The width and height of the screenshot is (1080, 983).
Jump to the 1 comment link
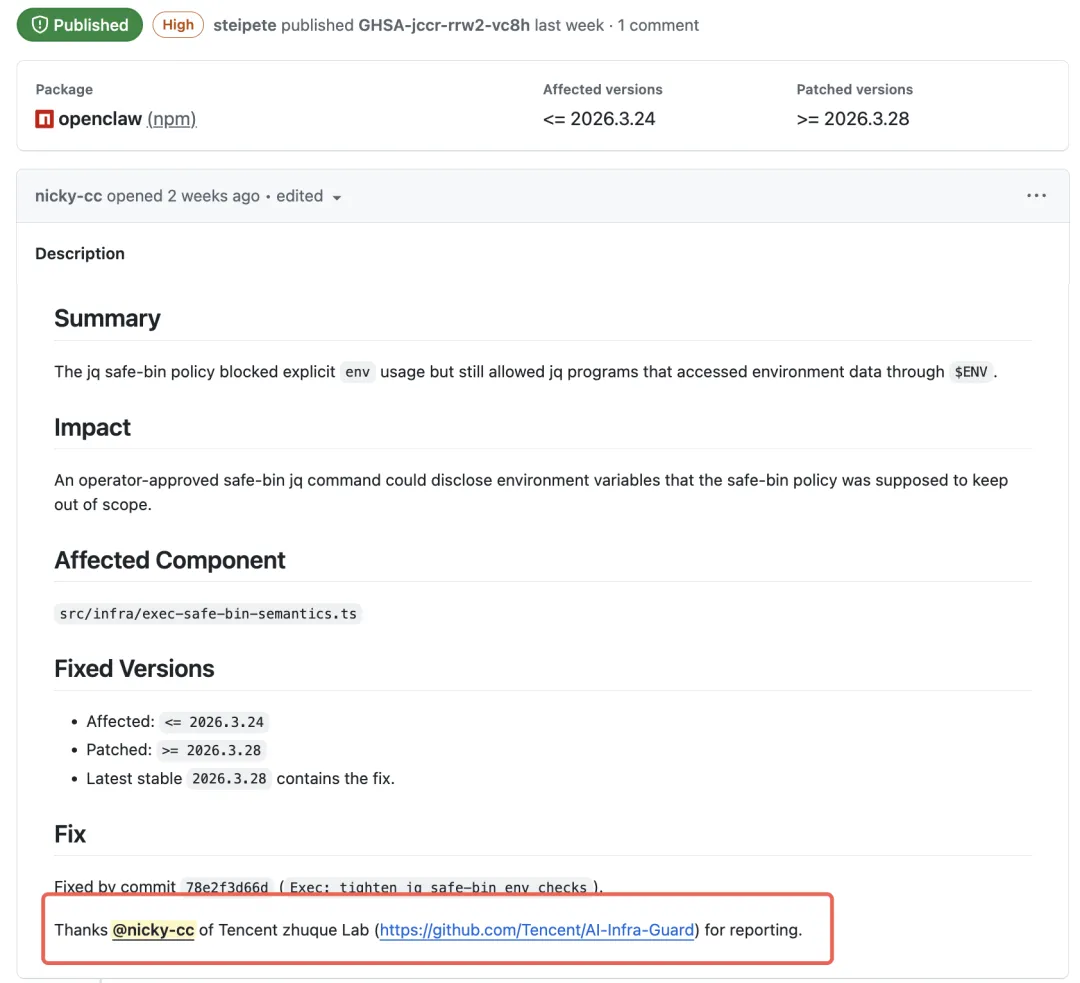click(658, 25)
